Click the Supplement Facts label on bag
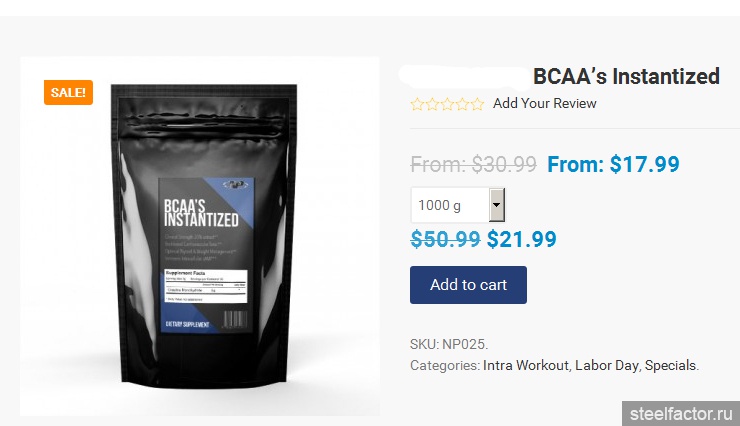The image size is (740, 426). [206, 286]
